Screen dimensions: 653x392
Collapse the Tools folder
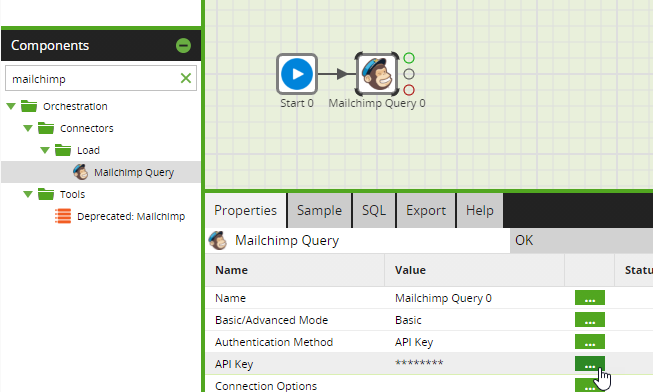[28, 194]
